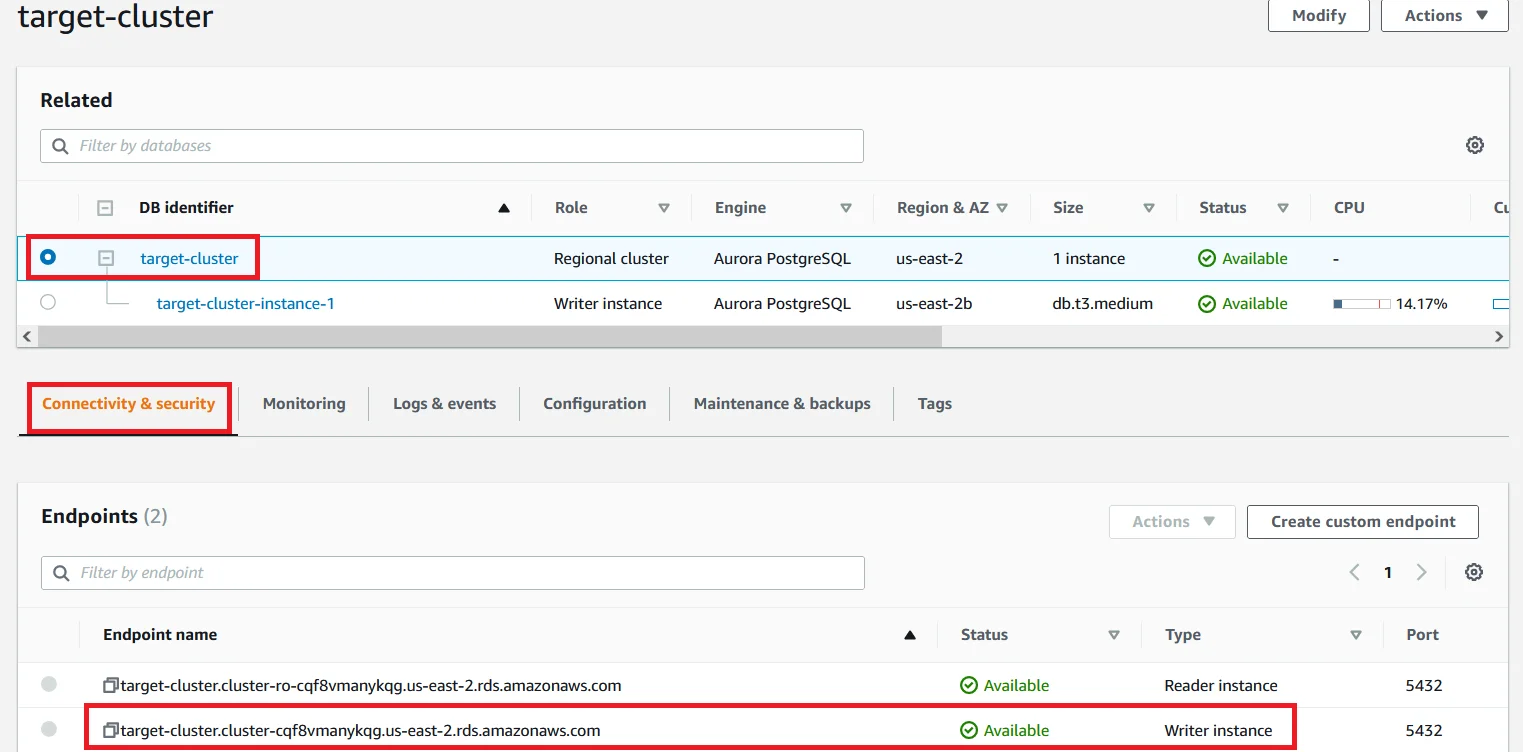This screenshot has height=752, width=1523.
Task: Sort by DB identifier ascending arrow
Action: point(504,208)
